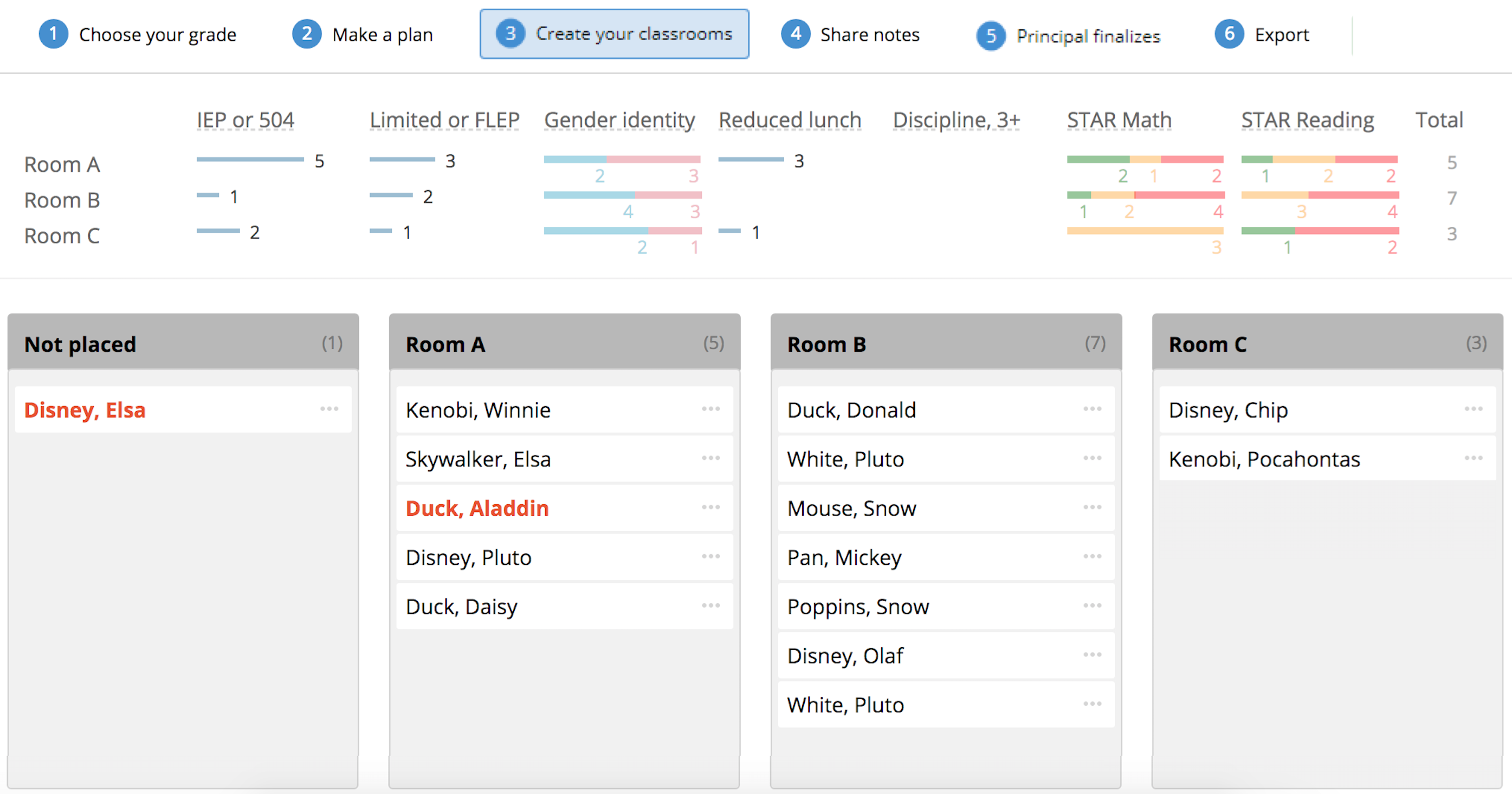Select the Skywalker, Elsa student card
This screenshot has height=794, width=1512.
tap(565, 459)
